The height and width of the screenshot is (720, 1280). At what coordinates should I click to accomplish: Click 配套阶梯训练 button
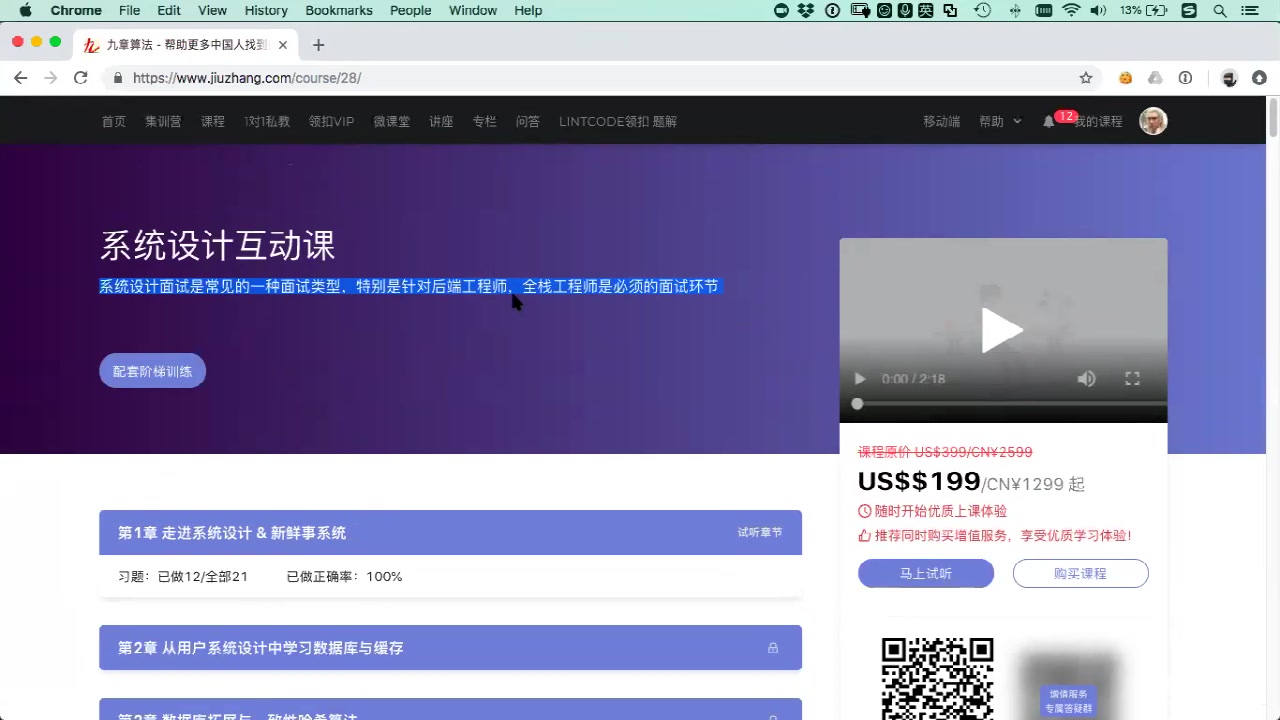pyautogui.click(x=152, y=371)
